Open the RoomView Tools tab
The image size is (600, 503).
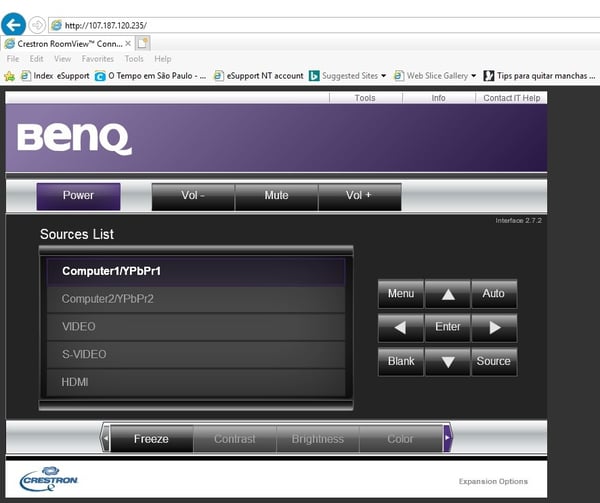click(x=365, y=98)
